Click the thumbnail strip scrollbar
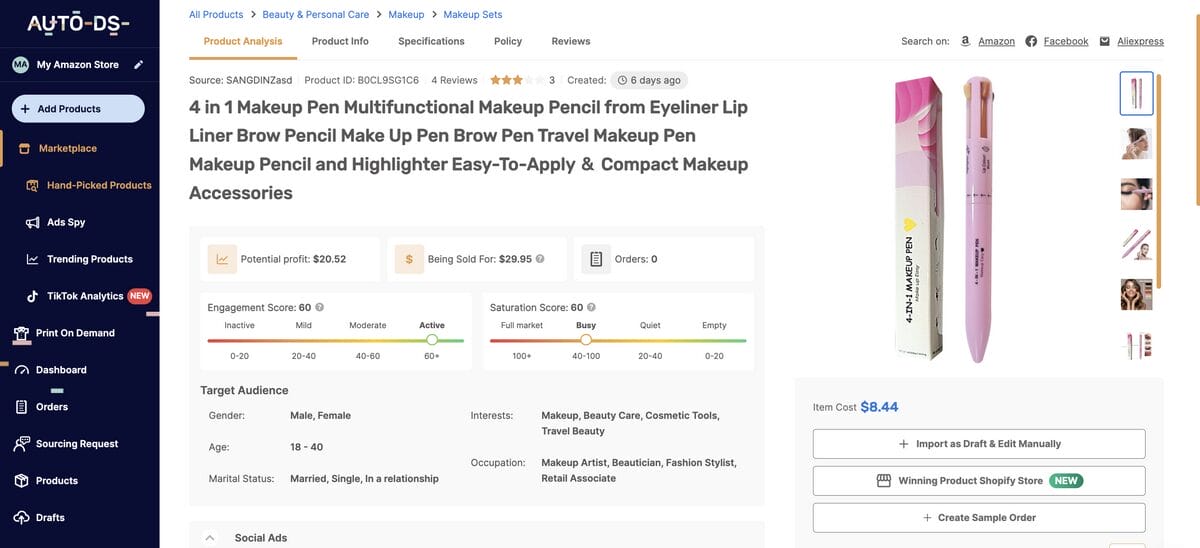Screen dimensions: 1200x548 (x=1160, y=180)
